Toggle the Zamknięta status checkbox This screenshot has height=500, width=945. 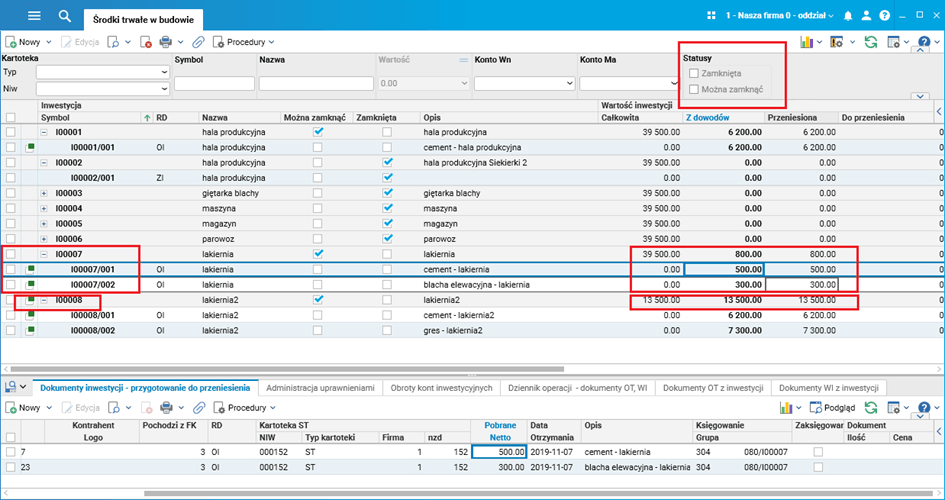694,73
